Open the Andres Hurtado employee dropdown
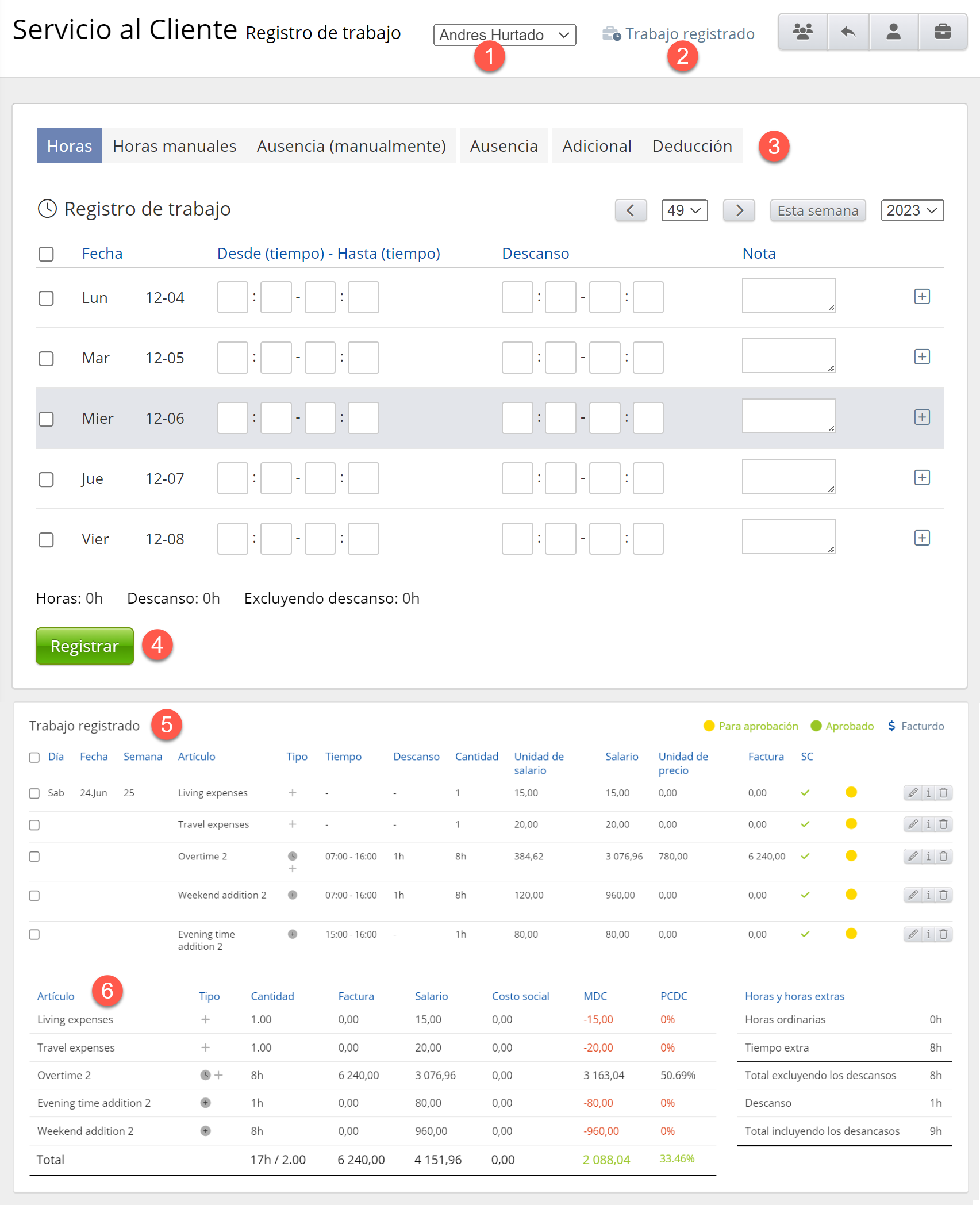The height and width of the screenshot is (1205, 980). coord(504,35)
